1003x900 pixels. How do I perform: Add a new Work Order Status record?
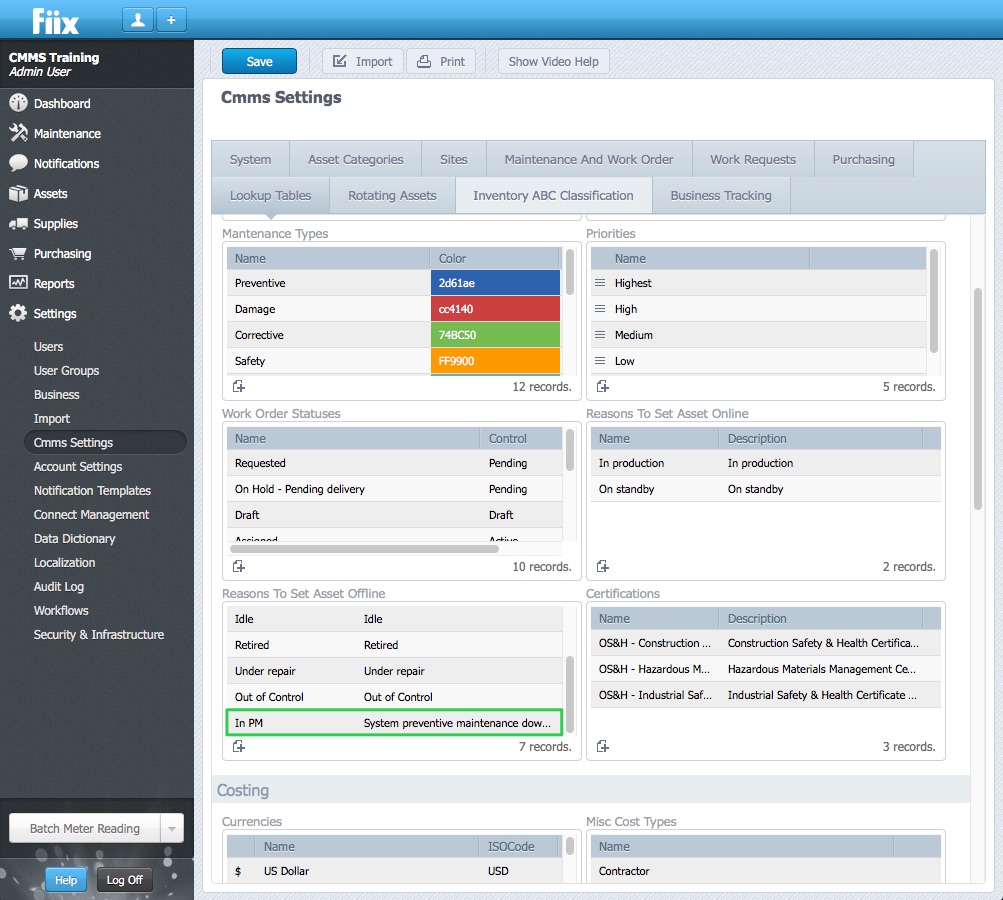(x=239, y=566)
